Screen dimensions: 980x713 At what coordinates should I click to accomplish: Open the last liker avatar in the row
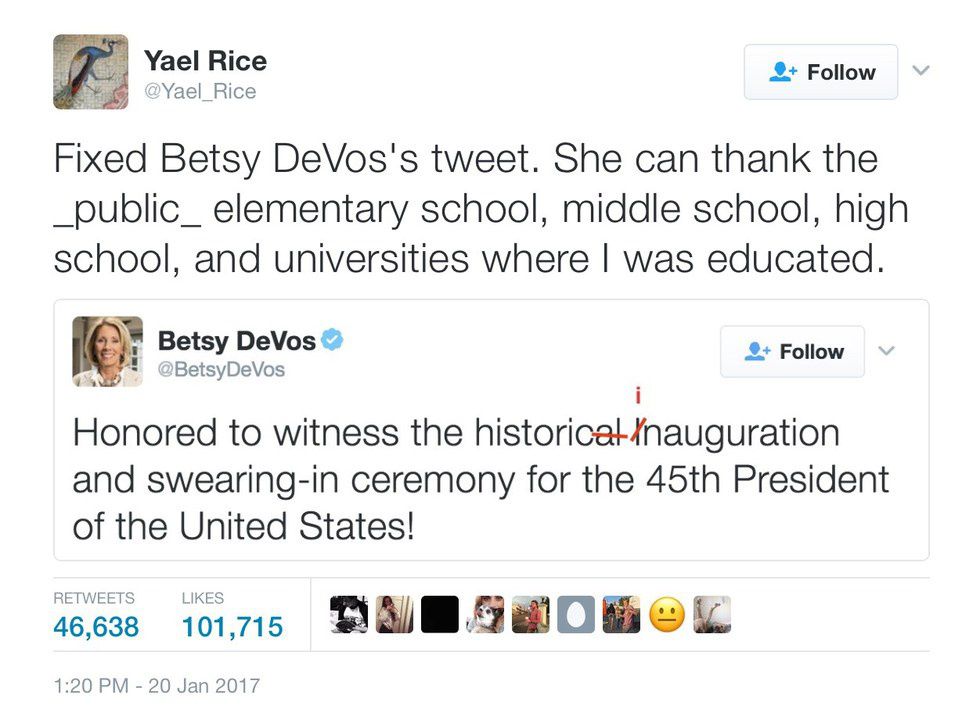tap(712, 614)
